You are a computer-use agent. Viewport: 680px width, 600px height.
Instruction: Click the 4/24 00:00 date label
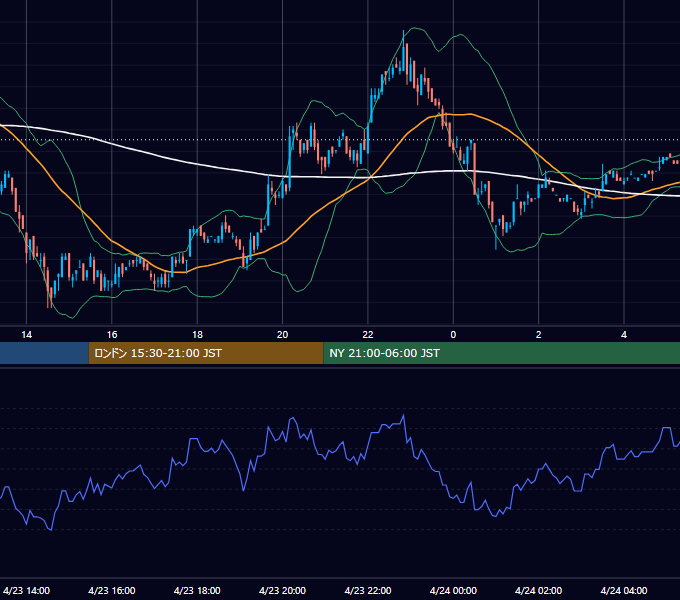click(453, 590)
